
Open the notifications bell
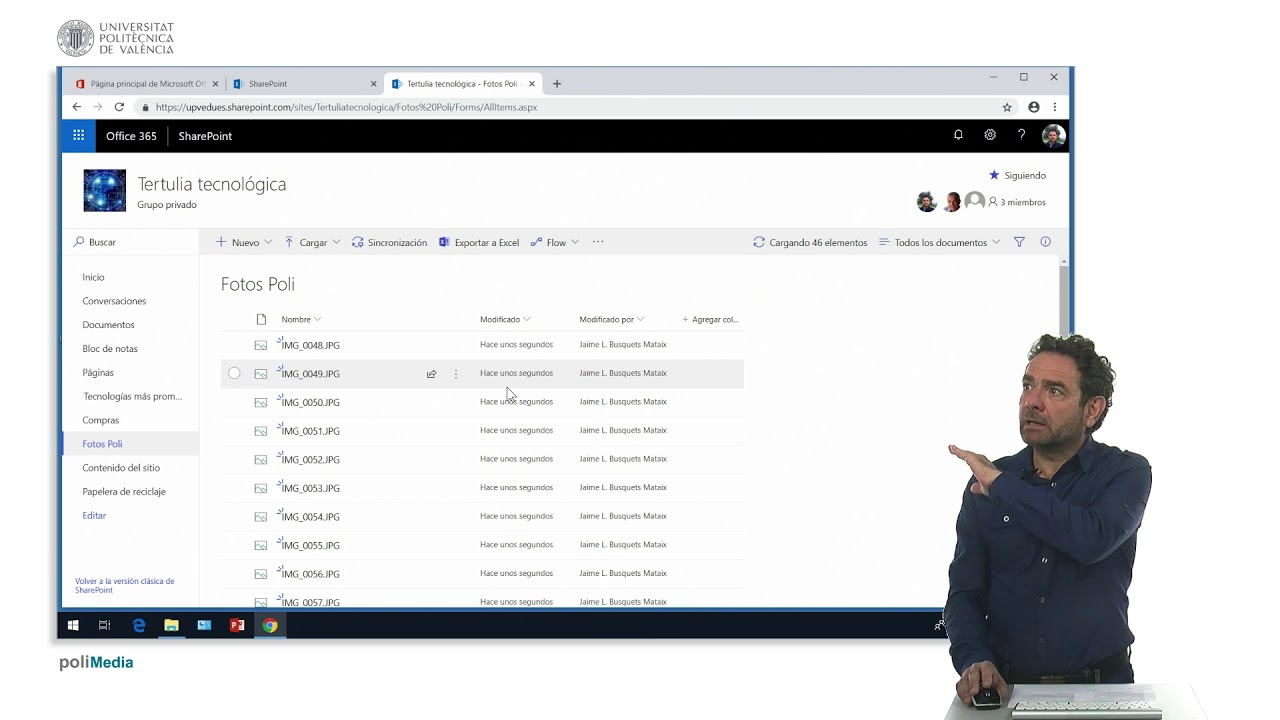point(958,135)
